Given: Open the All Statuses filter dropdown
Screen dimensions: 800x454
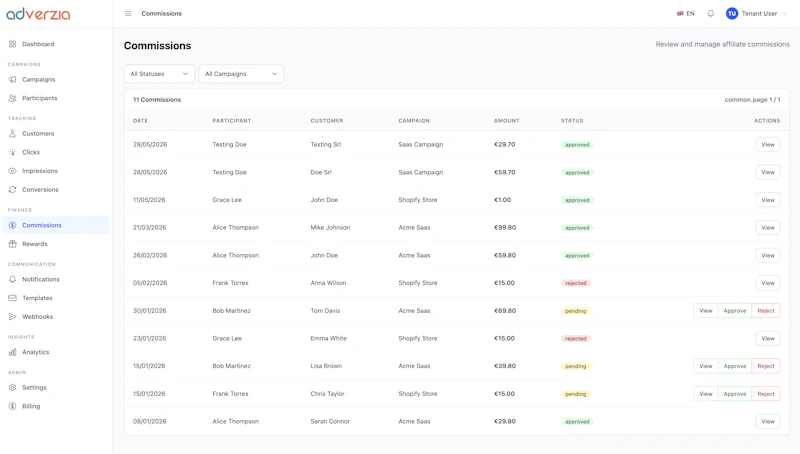Looking at the screenshot, I should tap(159, 74).
